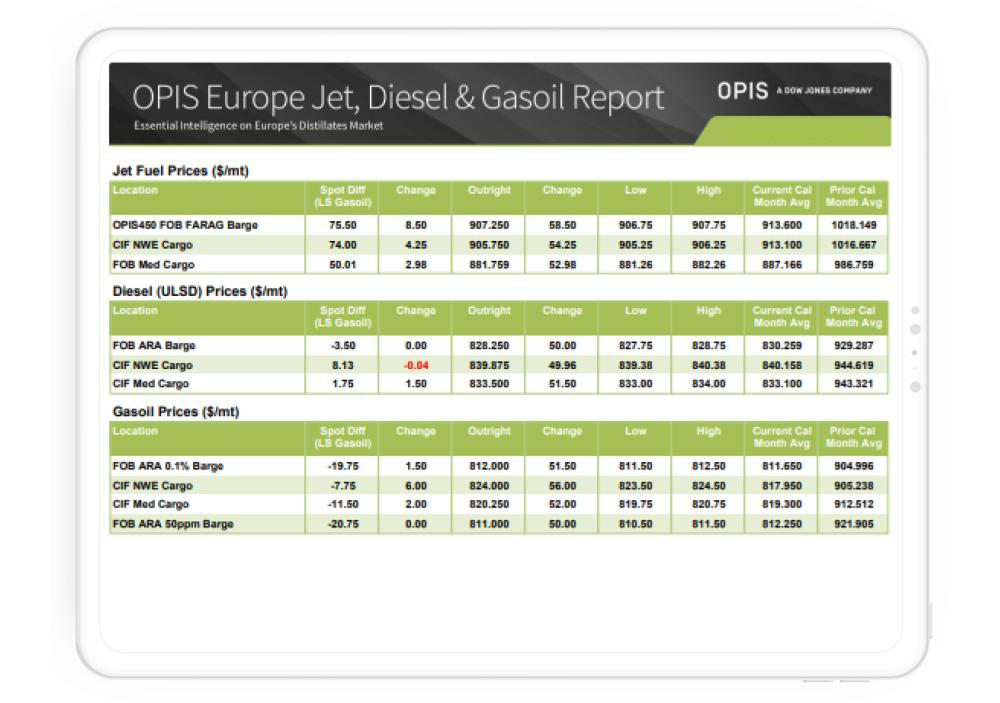Click the current month average '913.100'

tap(781, 245)
